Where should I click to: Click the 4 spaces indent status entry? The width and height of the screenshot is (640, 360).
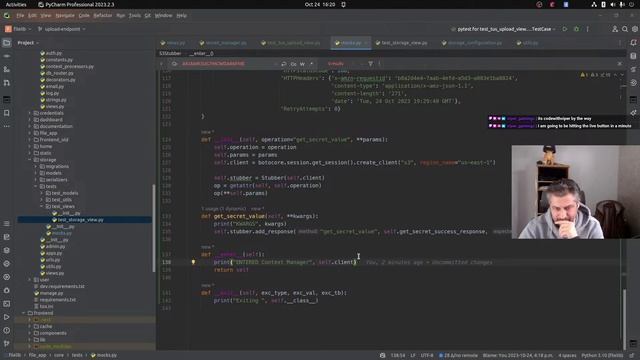(x=567, y=356)
